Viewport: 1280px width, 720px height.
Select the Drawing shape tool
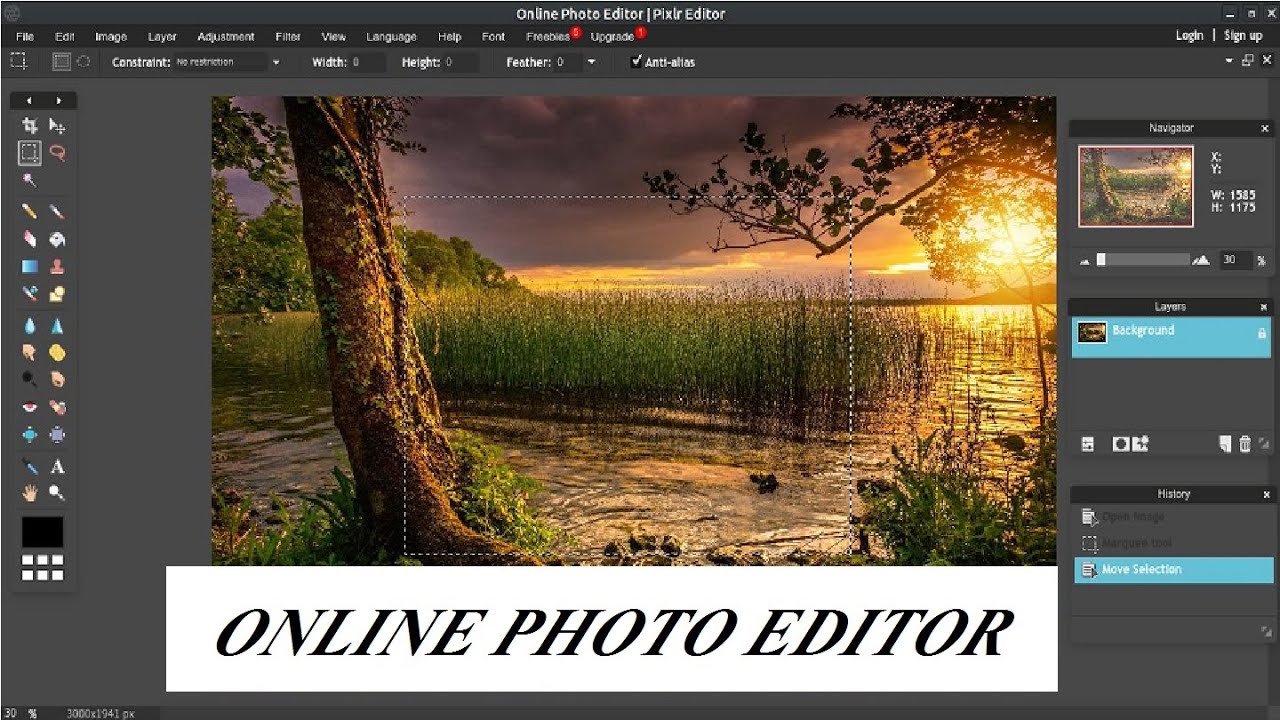[57, 293]
